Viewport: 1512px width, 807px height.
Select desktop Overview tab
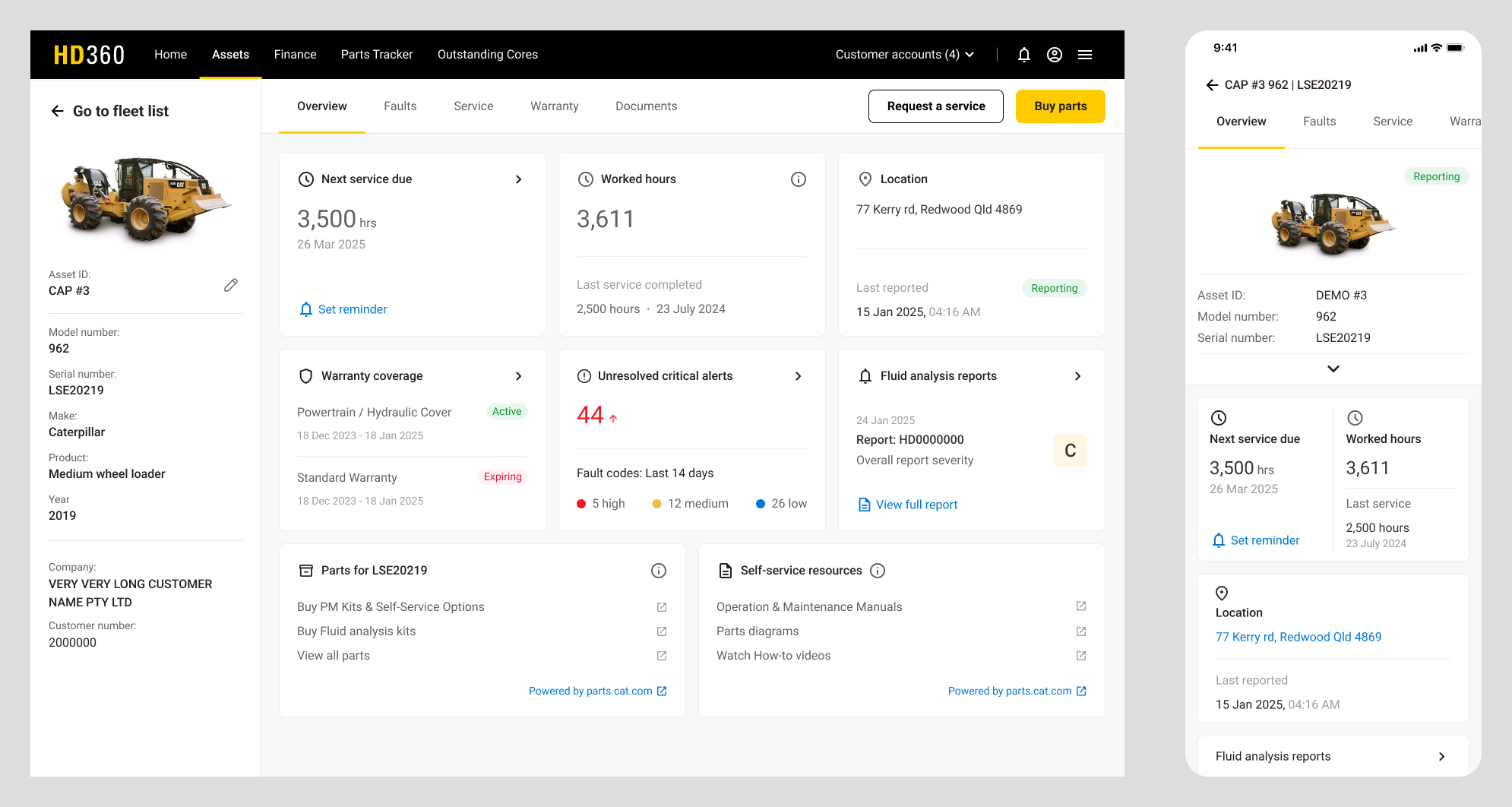click(322, 106)
